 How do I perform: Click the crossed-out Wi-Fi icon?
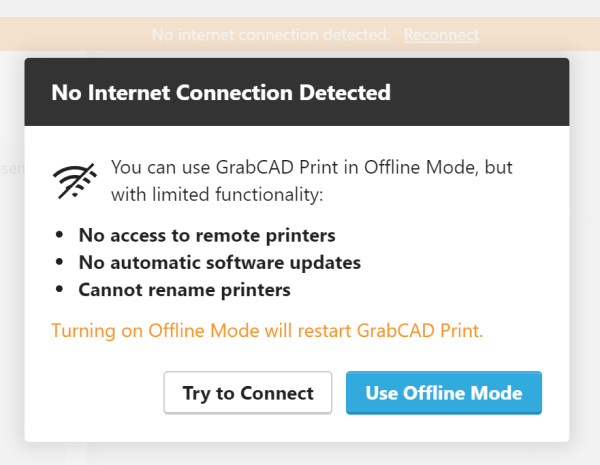pos(75,181)
